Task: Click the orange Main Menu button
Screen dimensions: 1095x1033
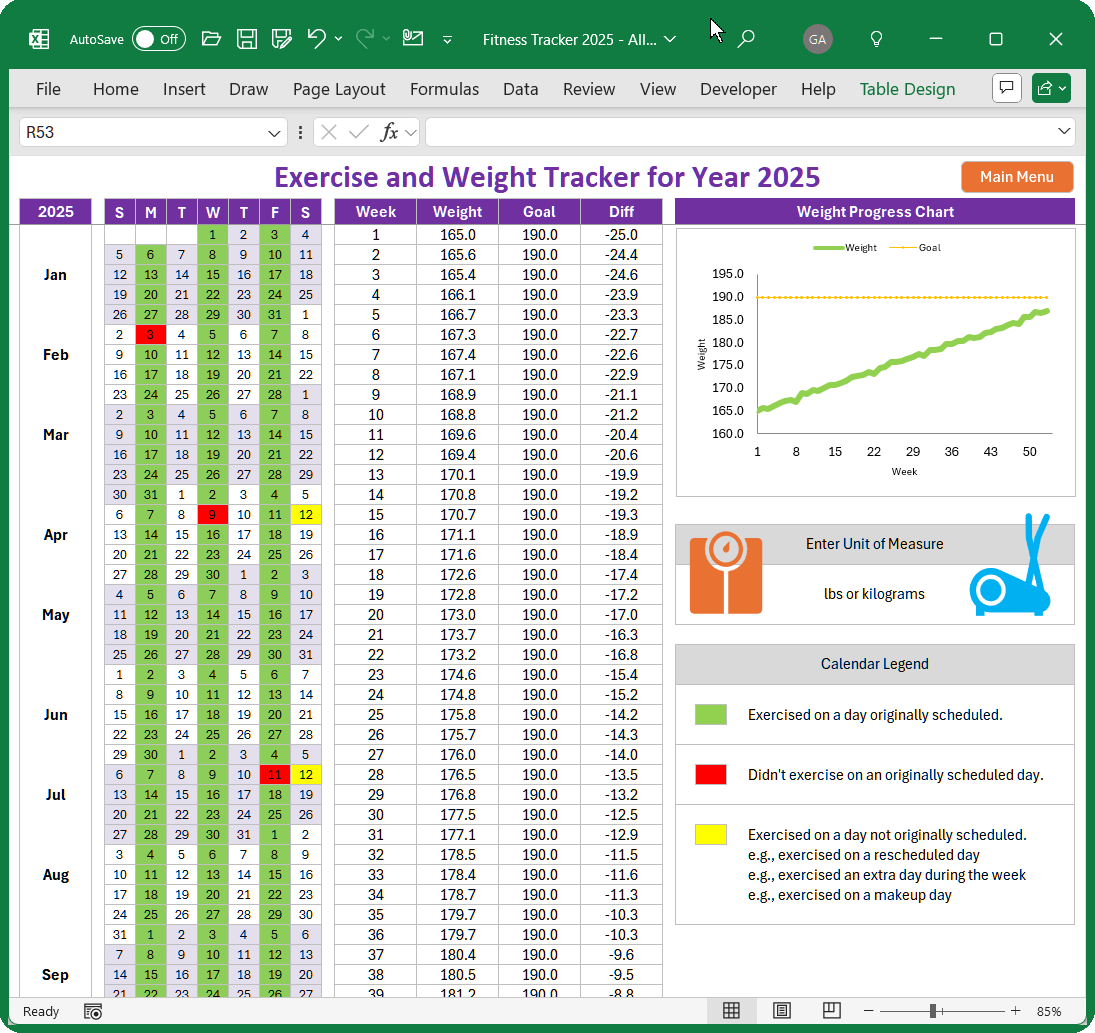Action: pos(1016,177)
